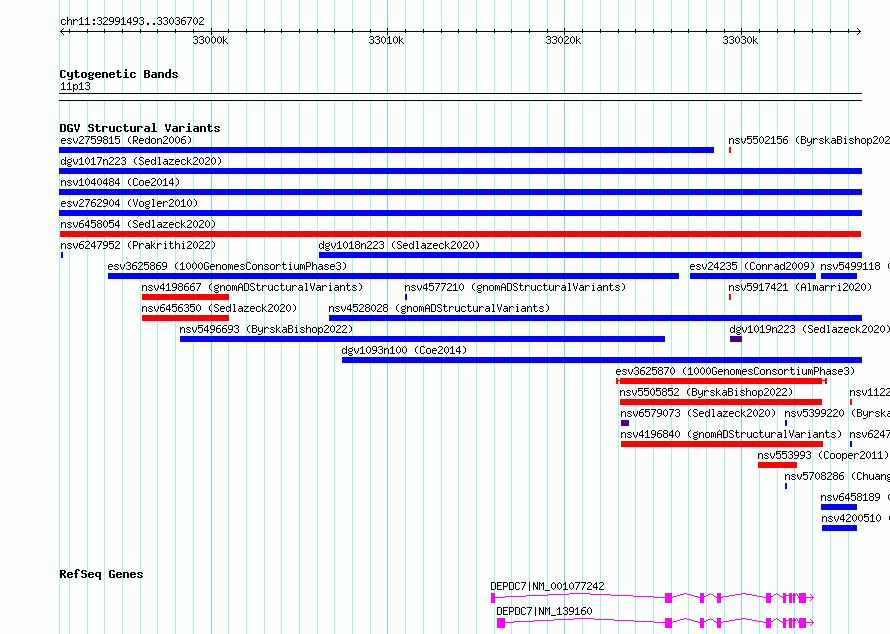This screenshot has height=634, width=890.
Task: Select variant nsv5496693 (ByrskaBishop2022)
Action: (x=422, y=339)
